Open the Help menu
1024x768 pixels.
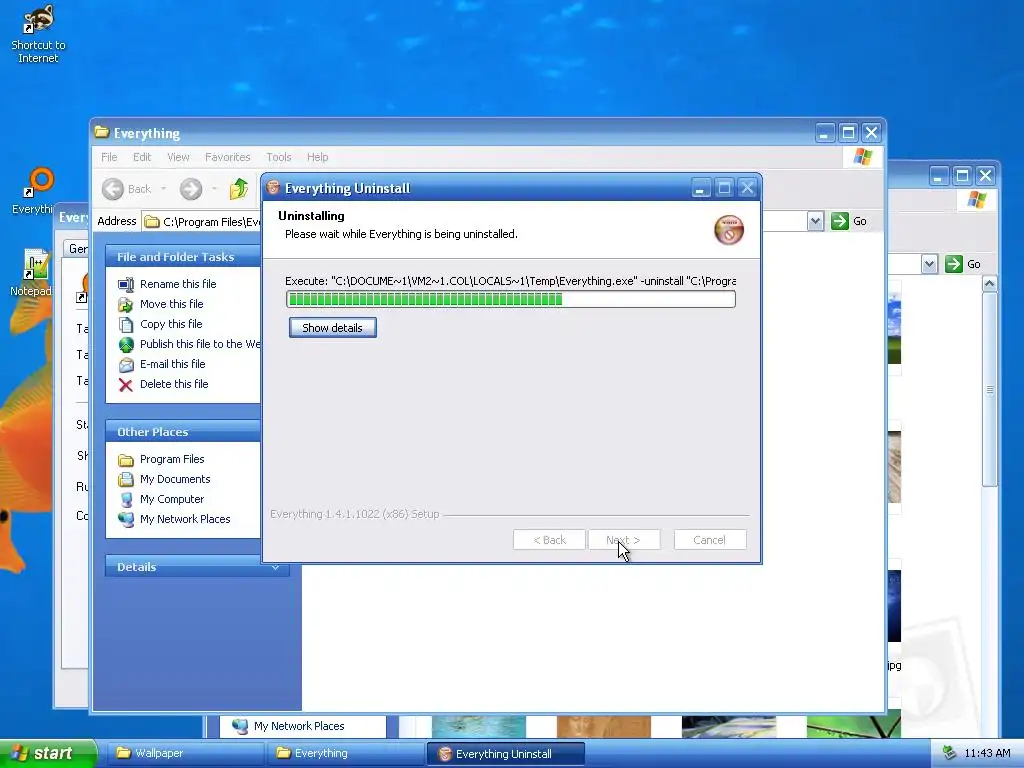click(317, 157)
